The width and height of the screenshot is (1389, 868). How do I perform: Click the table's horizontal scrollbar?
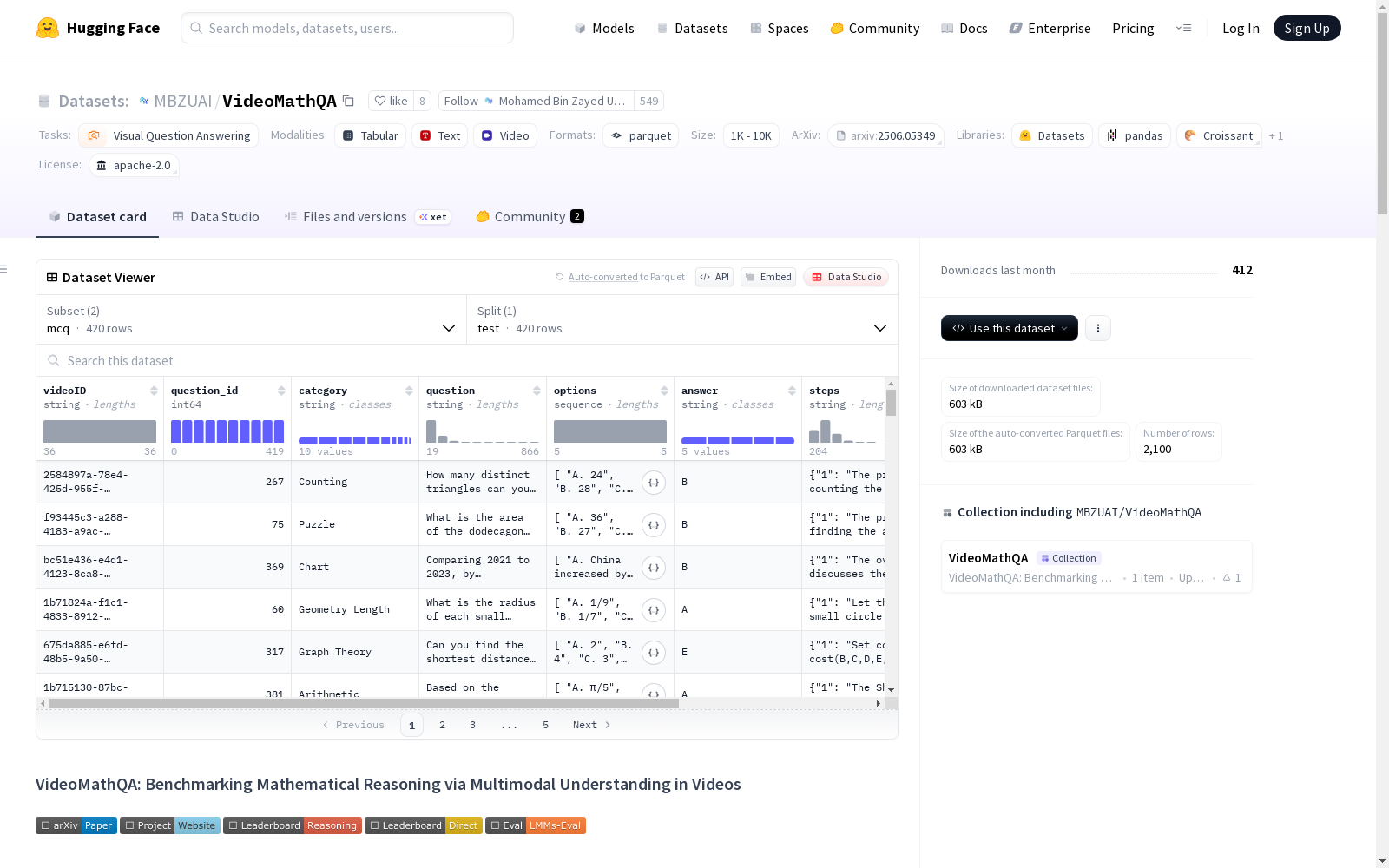tap(364, 703)
